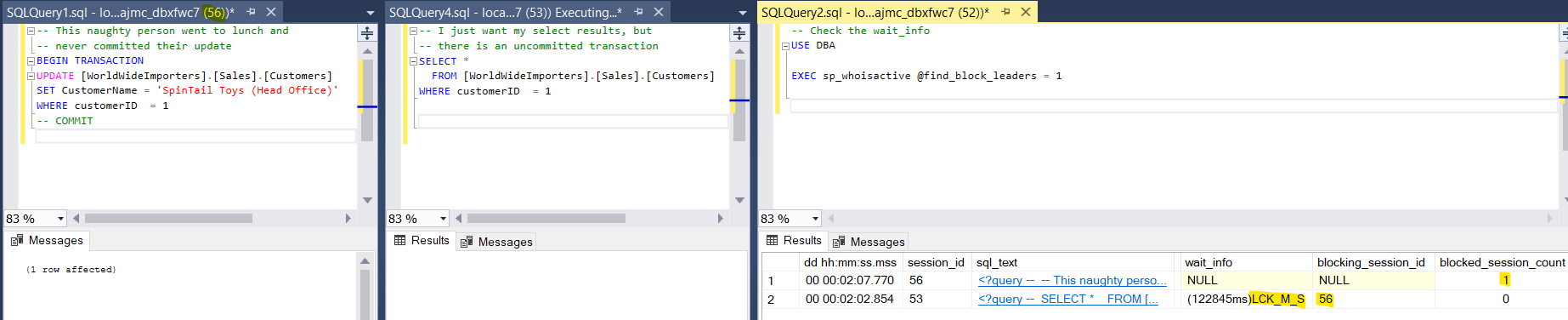Image resolution: width=1568 pixels, height=320 pixels.
Task: Select the blocking_session_id column header
Action: (x=1371, y=262)
